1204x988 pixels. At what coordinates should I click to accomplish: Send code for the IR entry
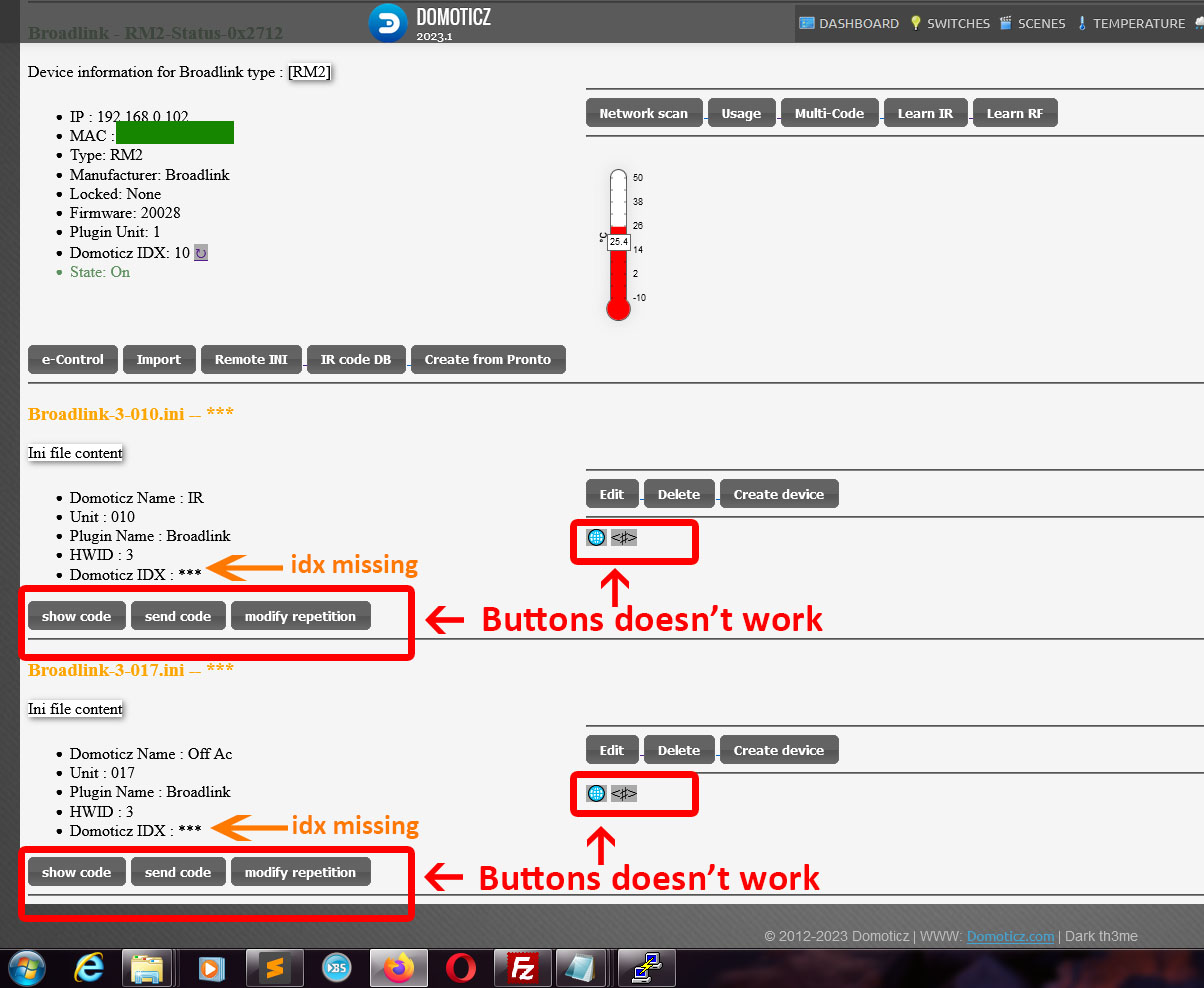tap(178, 616)
